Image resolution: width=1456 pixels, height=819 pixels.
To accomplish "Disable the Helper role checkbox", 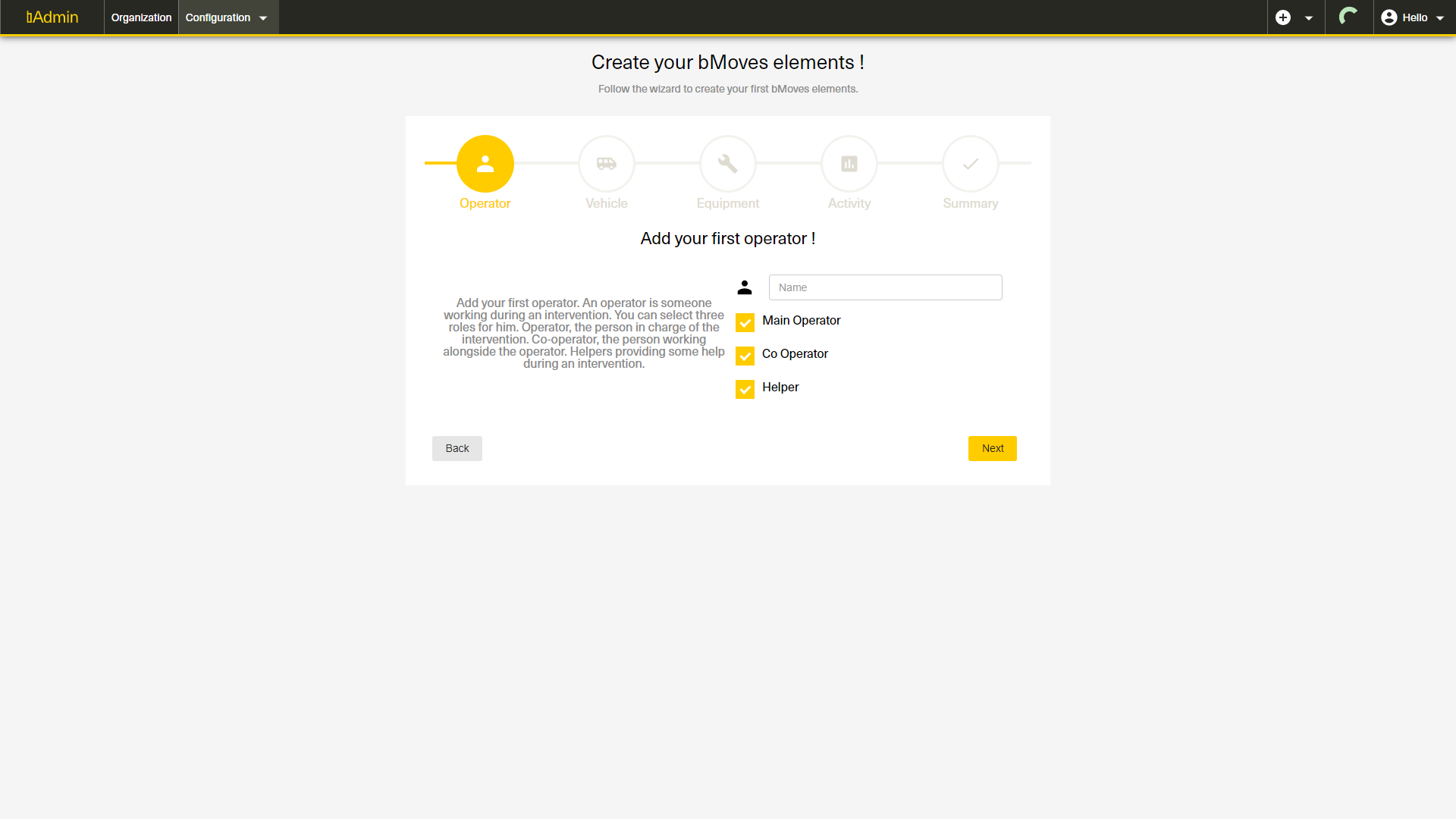I will pos(745,389).
